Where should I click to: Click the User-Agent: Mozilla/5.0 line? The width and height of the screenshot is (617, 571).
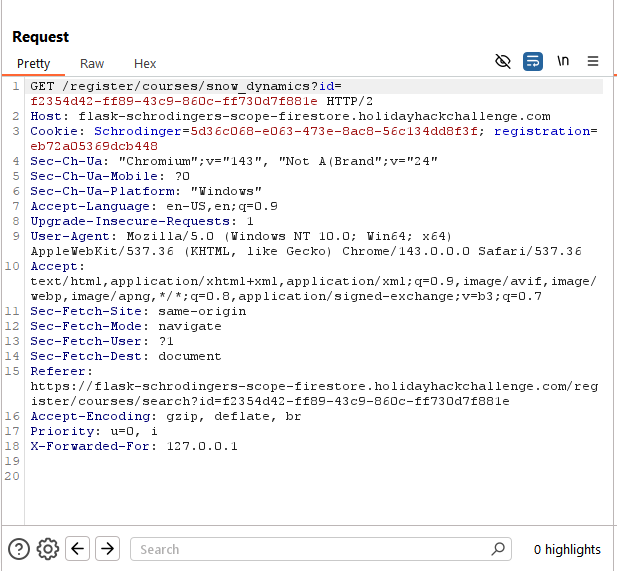241,236
